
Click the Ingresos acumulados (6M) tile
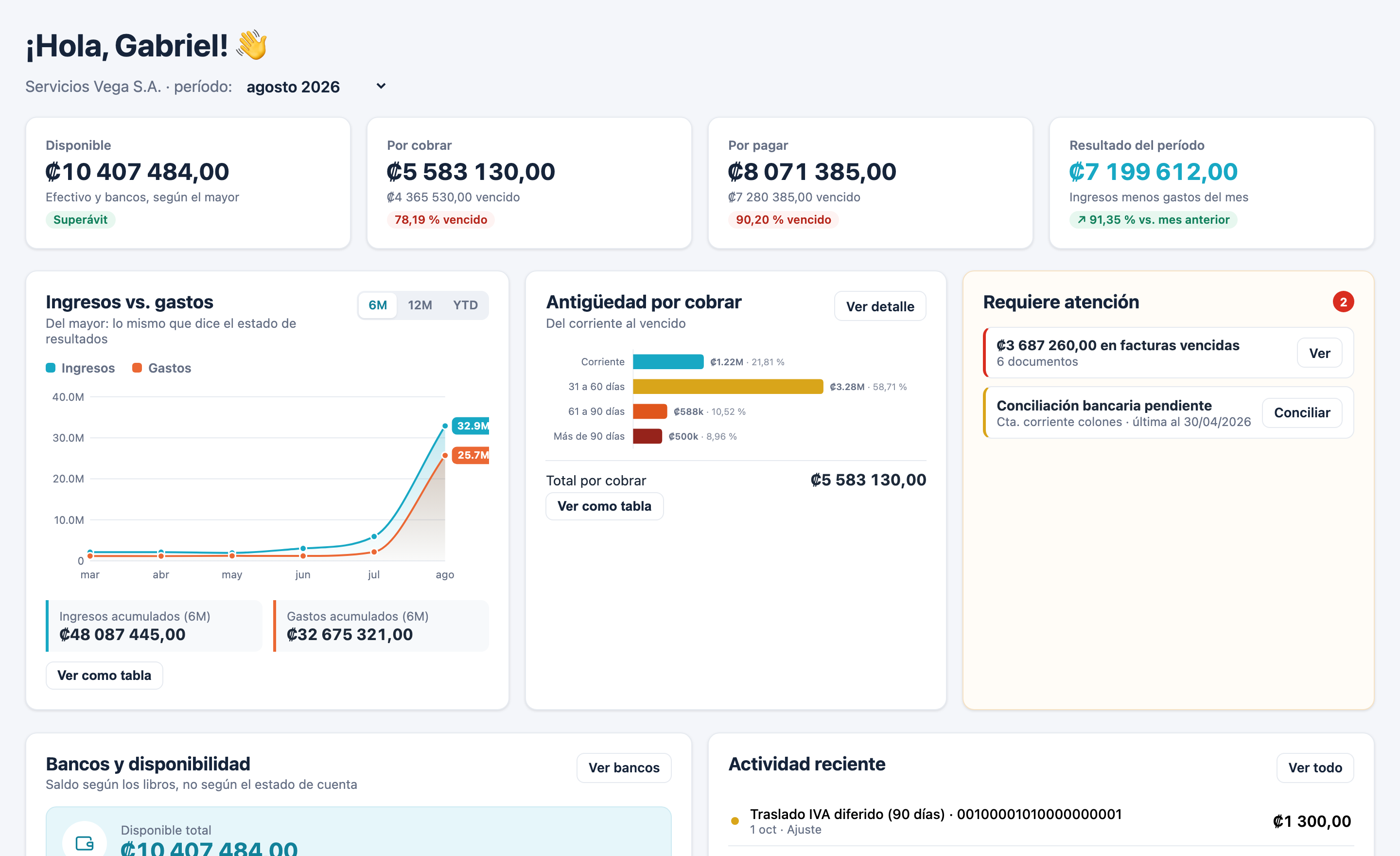point(154,626)
